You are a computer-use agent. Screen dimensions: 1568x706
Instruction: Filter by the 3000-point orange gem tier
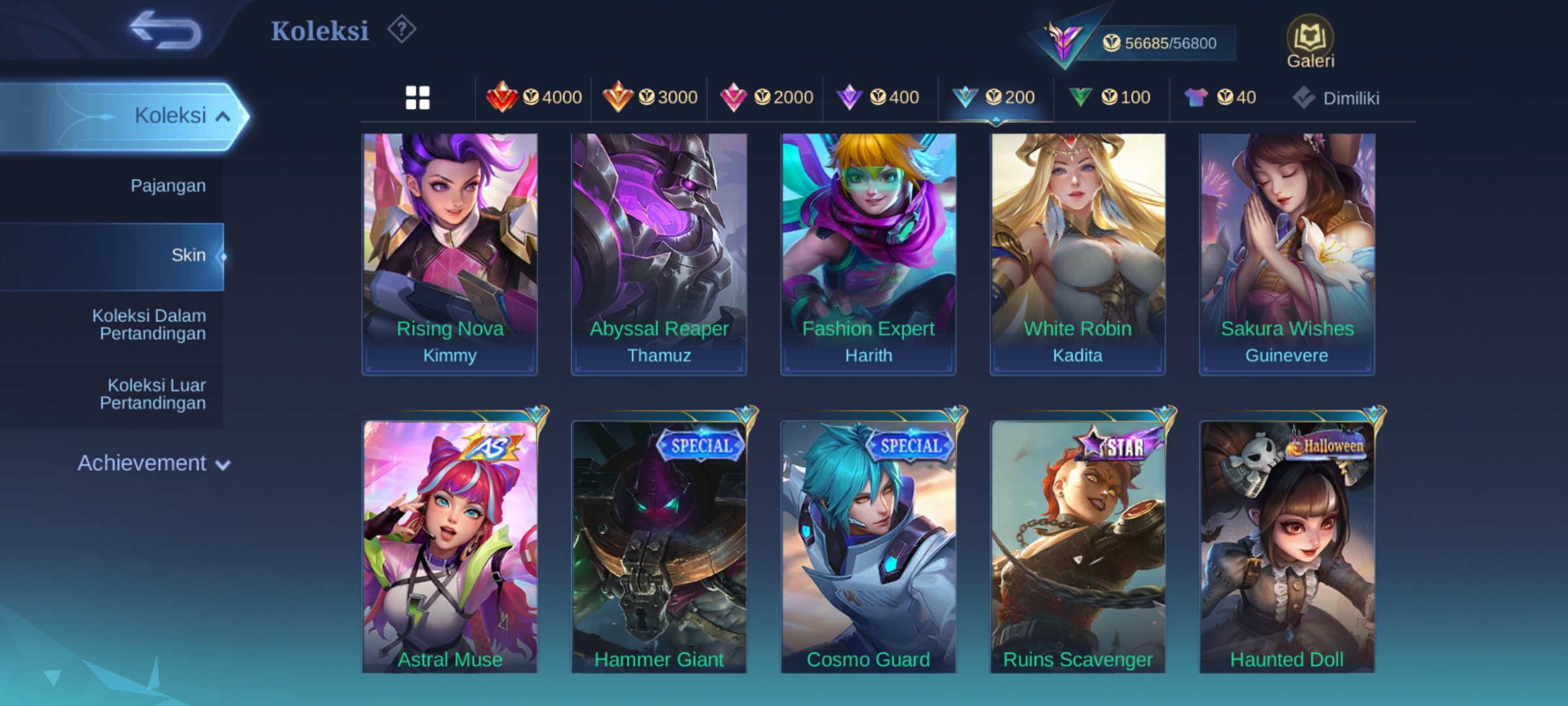point(649,97)
